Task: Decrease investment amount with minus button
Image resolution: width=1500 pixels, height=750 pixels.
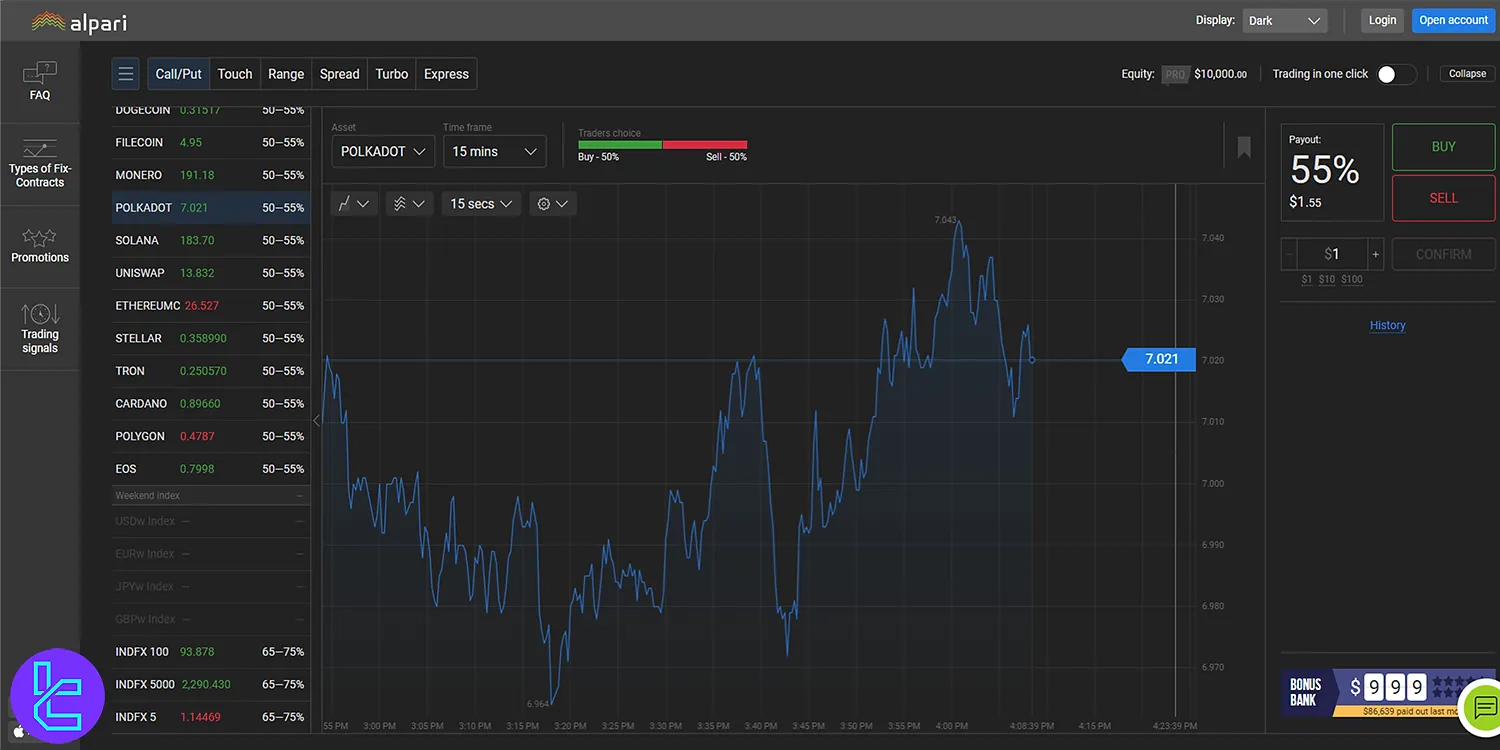Action: (x=1289, y=254)
